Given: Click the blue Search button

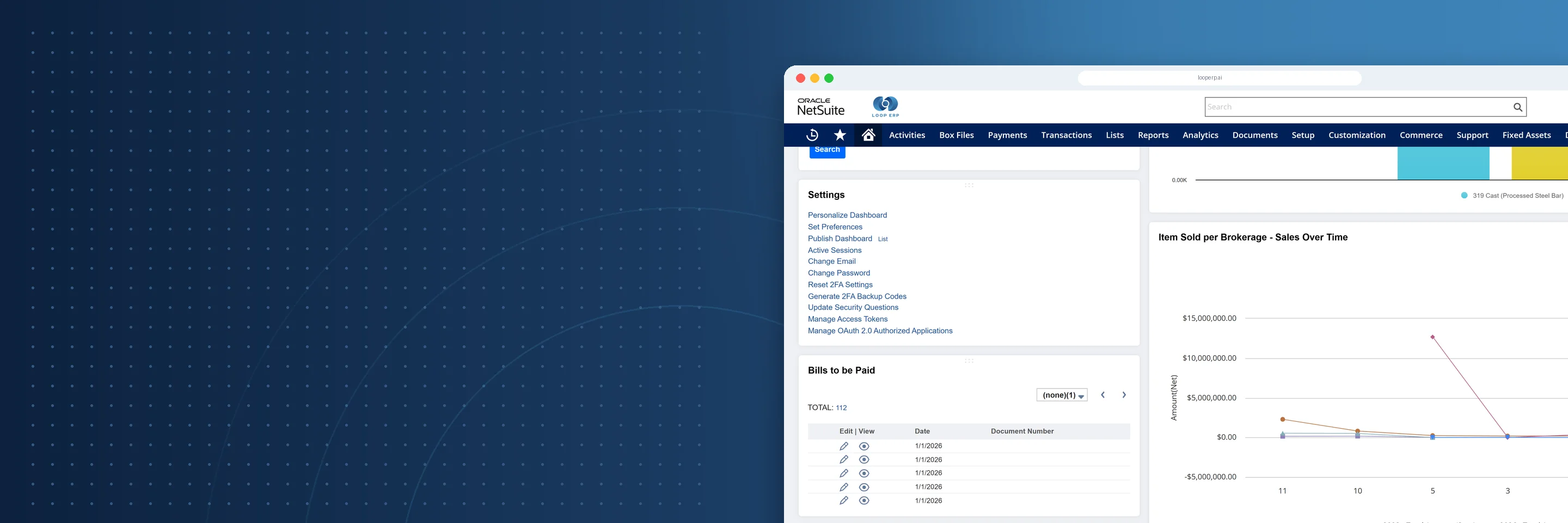Looking at the screenshot, I should (827, 151).
